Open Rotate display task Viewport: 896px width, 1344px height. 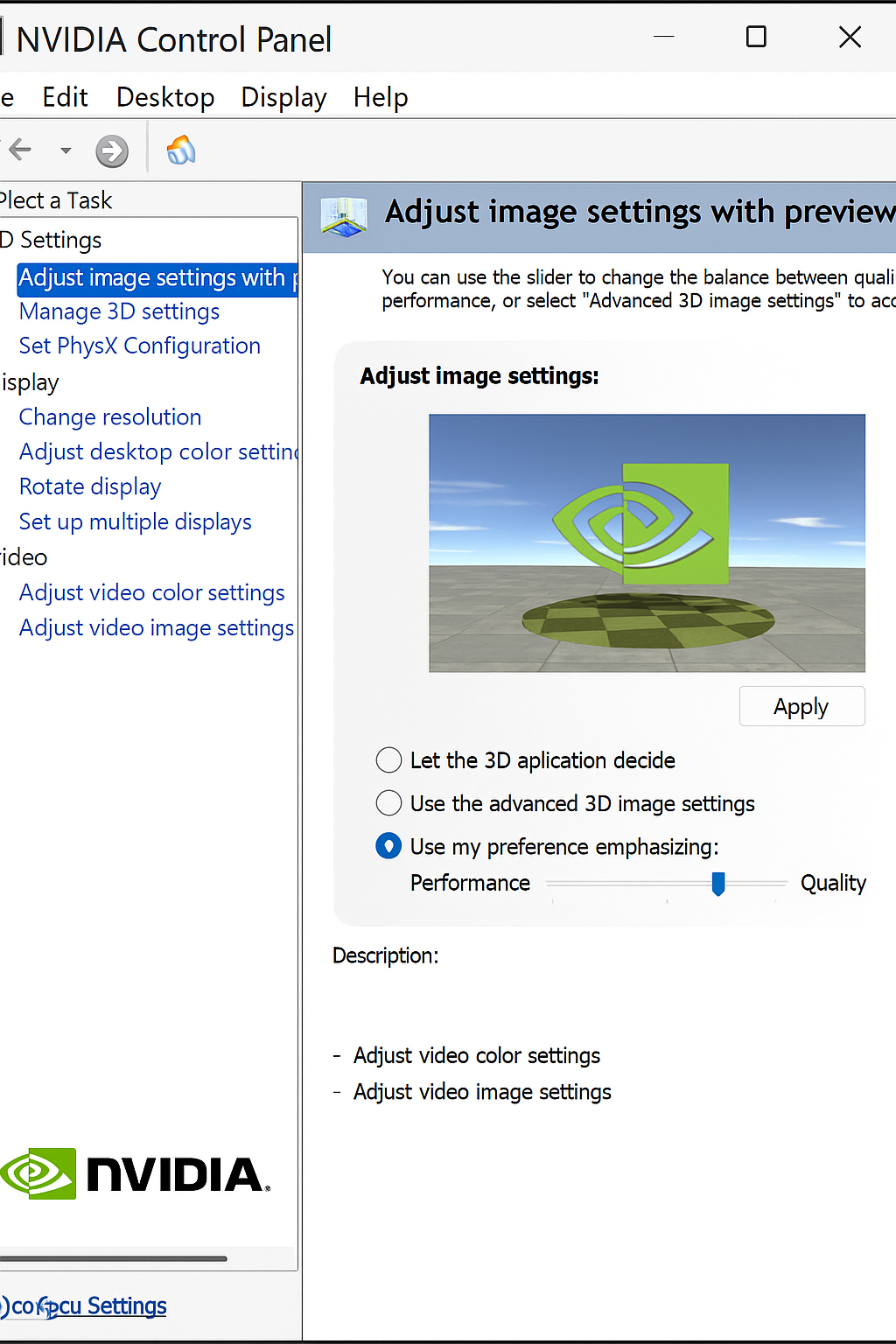click(90, 486)
